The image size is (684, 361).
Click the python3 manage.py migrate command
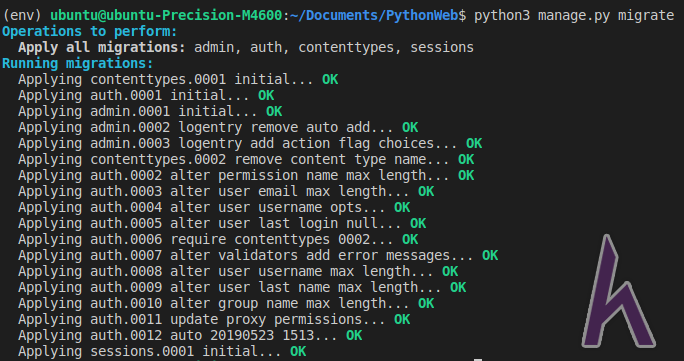[574, 15]
